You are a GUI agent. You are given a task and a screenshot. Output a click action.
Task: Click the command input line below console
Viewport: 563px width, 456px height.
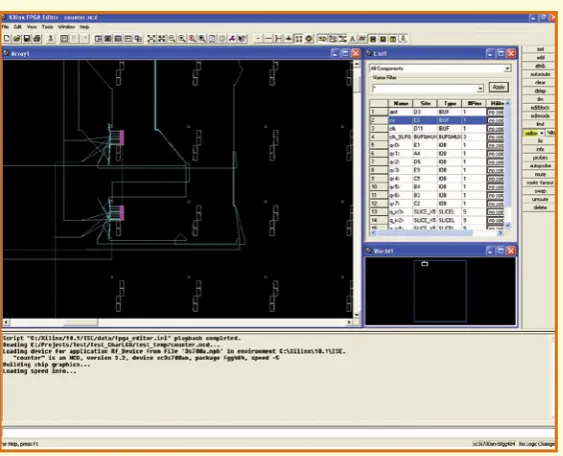coord(278,433)
